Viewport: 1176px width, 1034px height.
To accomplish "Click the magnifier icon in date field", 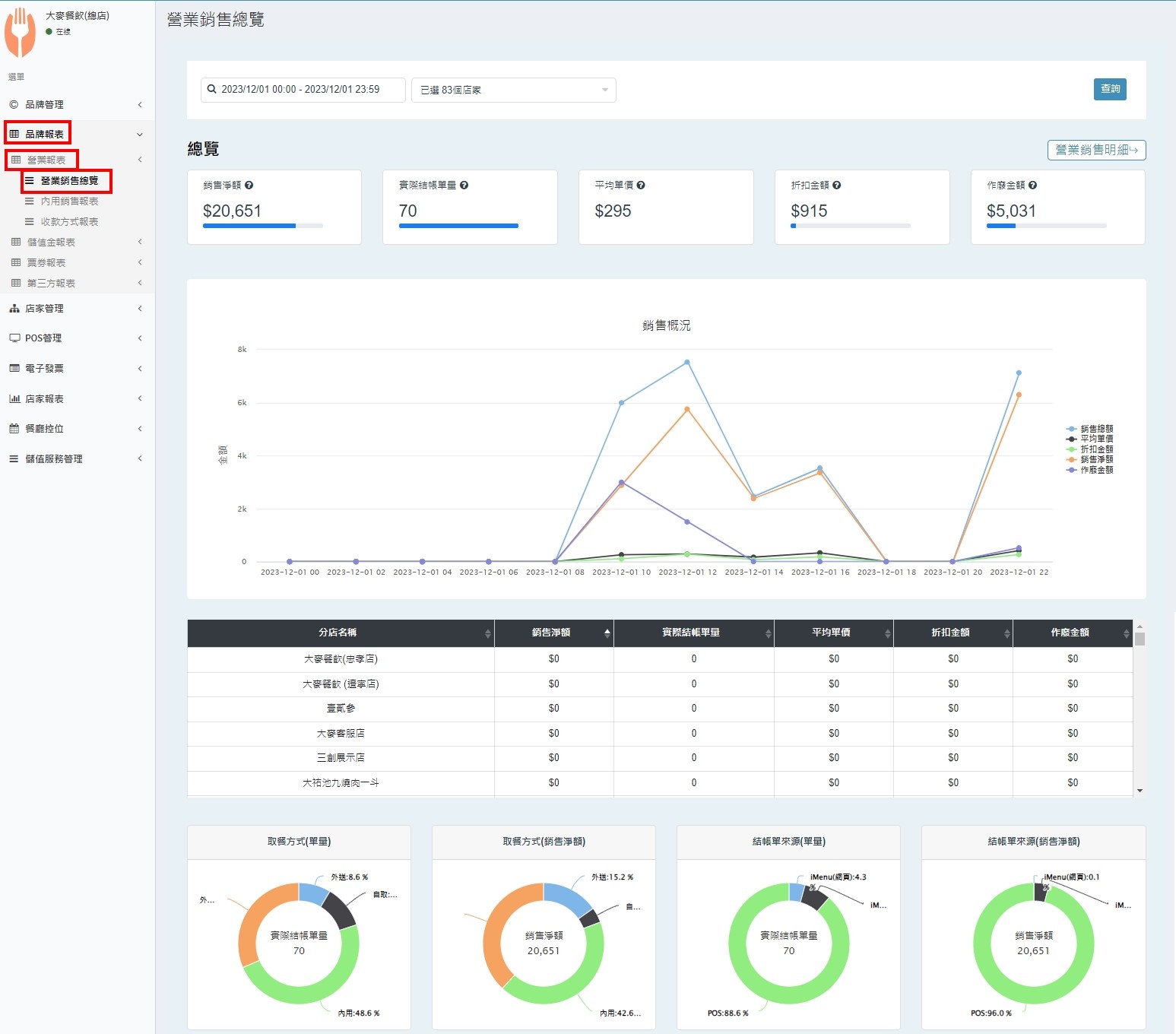I will pos(212,90).
